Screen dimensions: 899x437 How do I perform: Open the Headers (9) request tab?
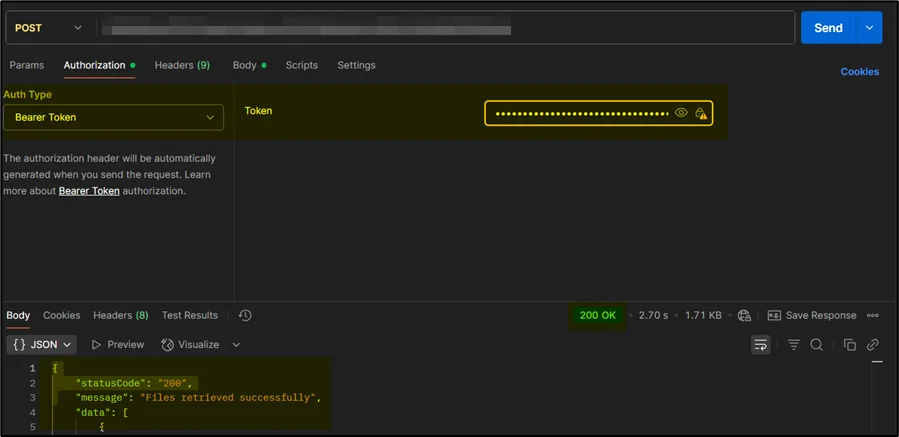point(182,65)
